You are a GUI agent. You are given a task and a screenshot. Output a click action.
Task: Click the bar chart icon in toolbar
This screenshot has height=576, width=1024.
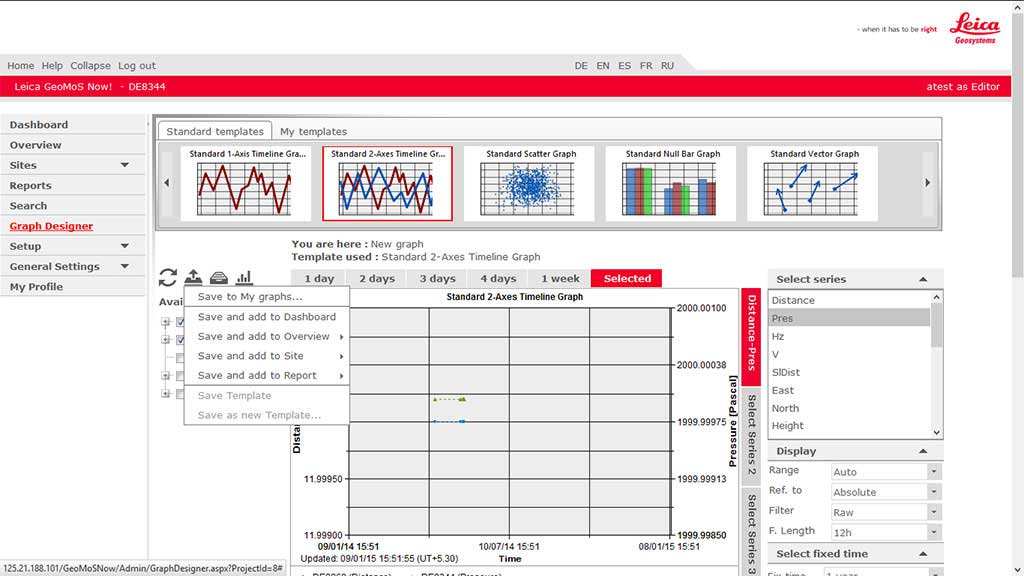coord(244,278)
